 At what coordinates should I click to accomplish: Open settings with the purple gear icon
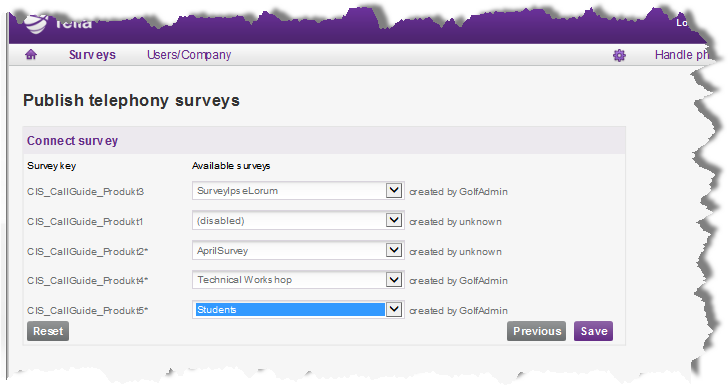coord(619,56)
